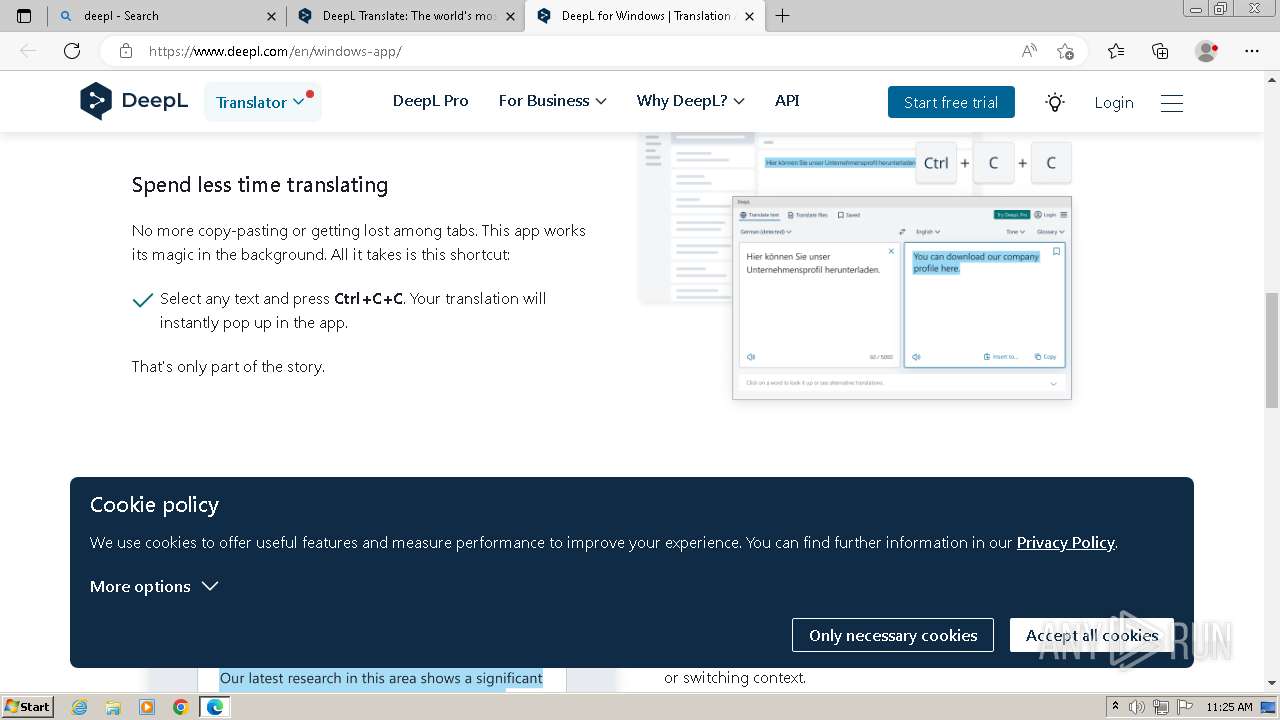Click the page vertical scrollbar thumb
This screenshot has height=720, width=1280.
point(1271,350)
